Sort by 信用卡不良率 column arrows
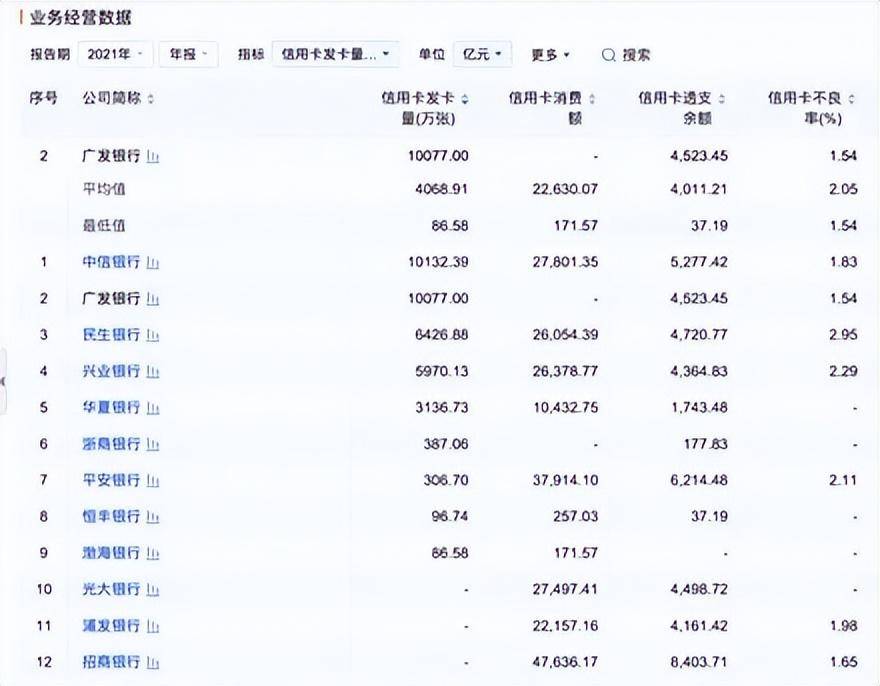The image size is (880, 686). pos(852,99)
